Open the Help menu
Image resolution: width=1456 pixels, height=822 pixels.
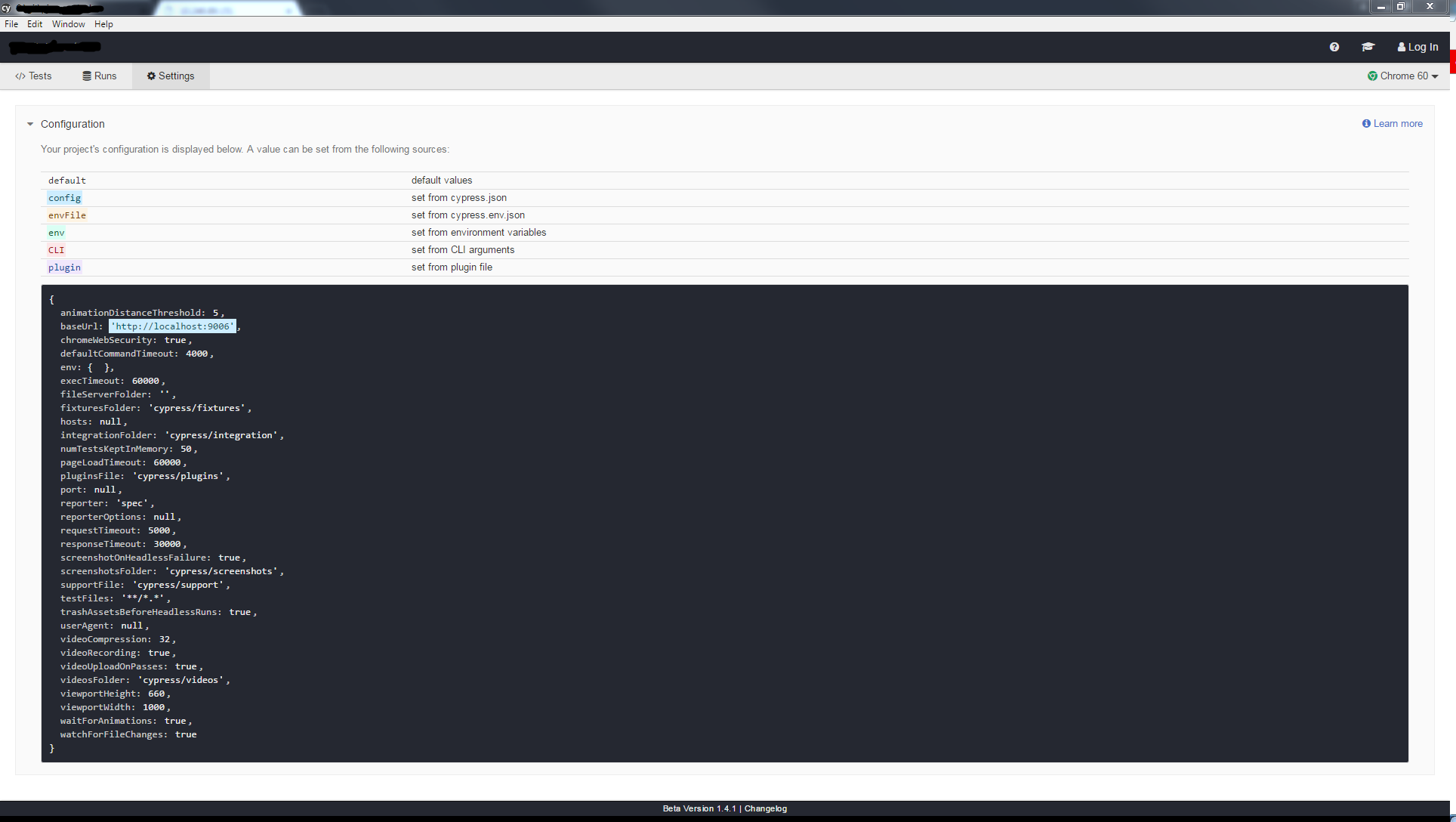coord(103,23)
